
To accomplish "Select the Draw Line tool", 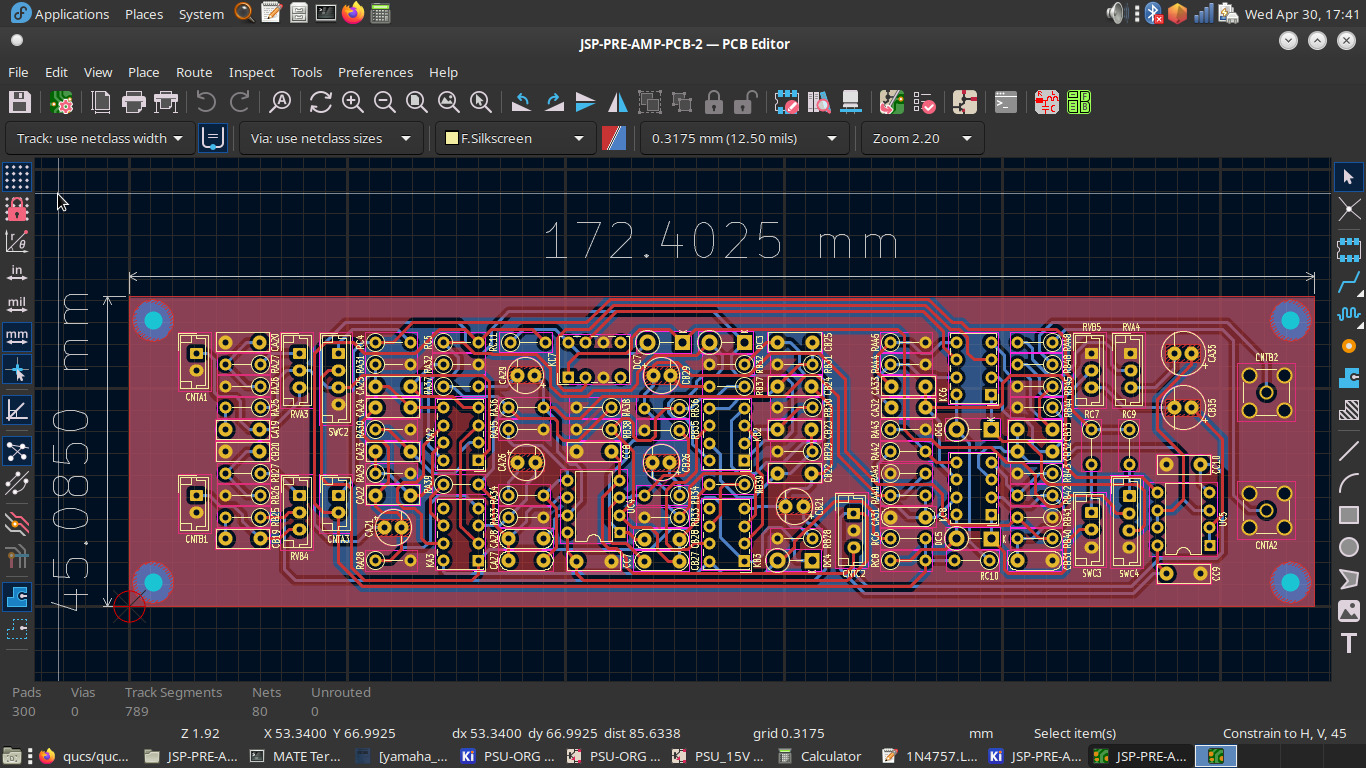I will point(1349,451).
